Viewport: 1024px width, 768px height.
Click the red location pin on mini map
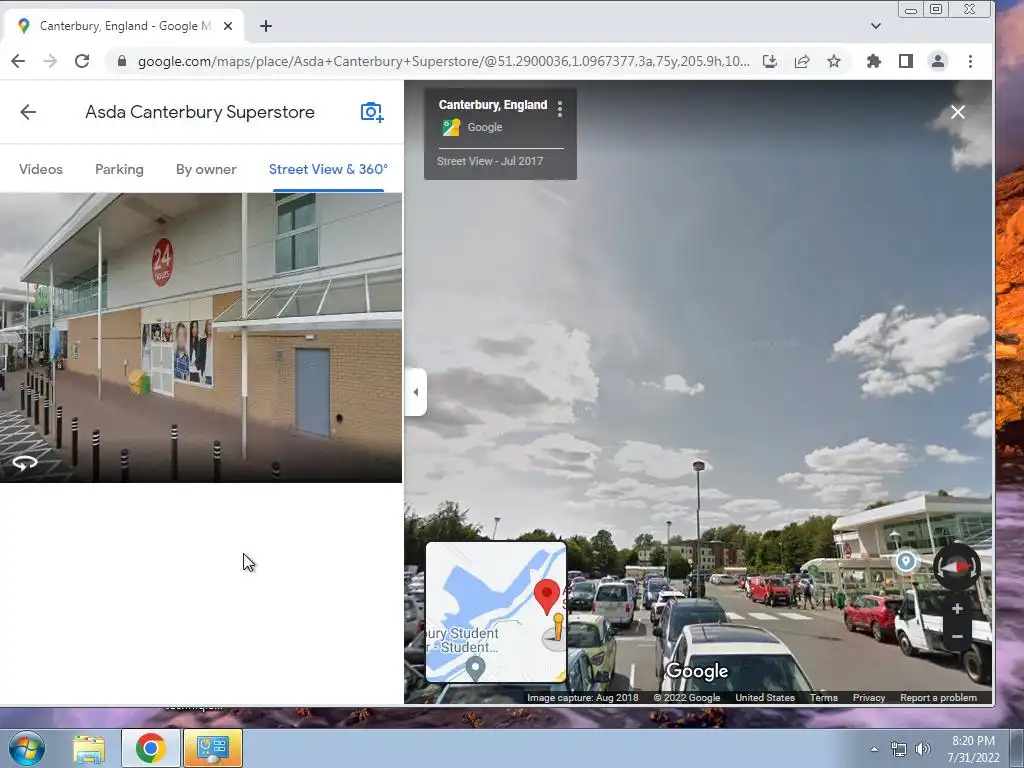[x=547, y=596]
